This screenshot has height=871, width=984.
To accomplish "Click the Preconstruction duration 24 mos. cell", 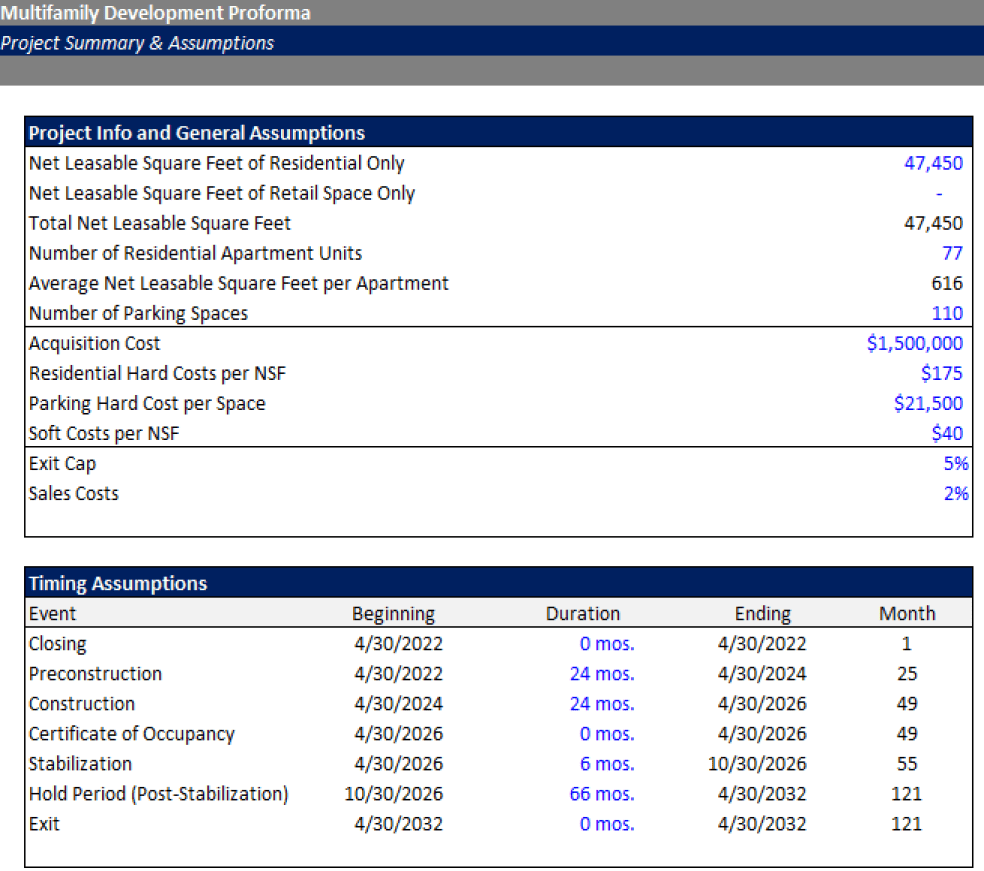I will (601, 674).
